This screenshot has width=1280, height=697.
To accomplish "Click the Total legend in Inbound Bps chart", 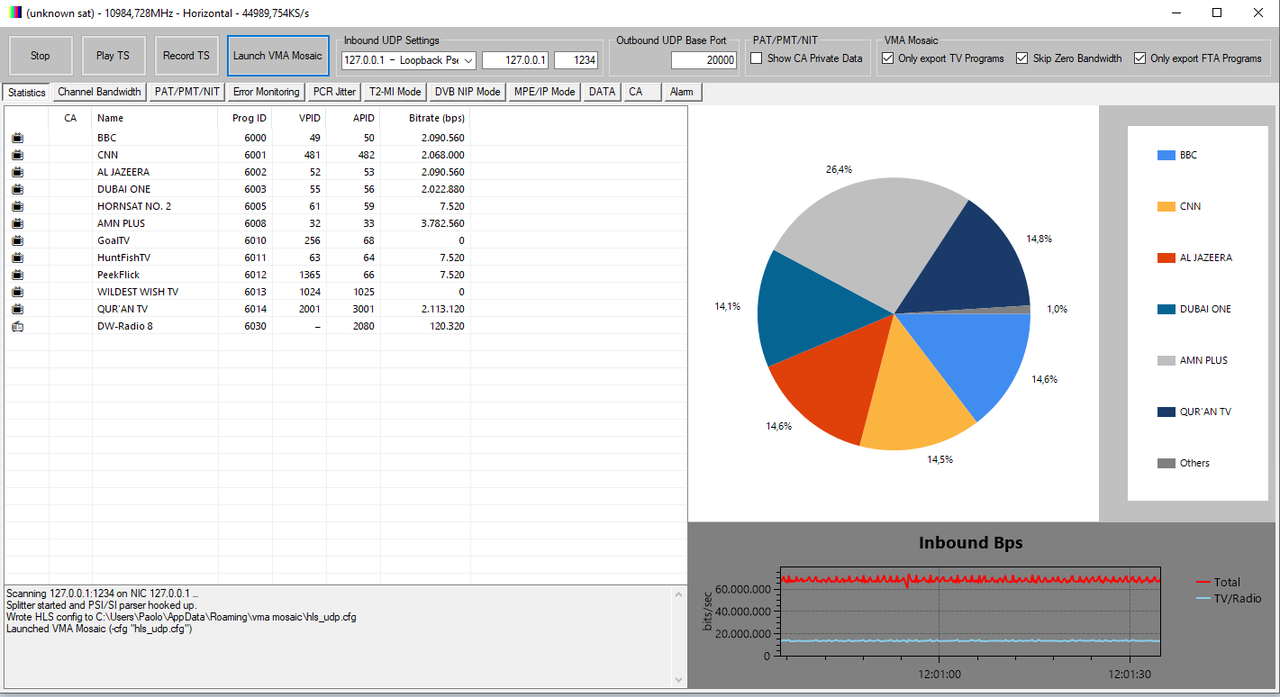I will (1218, 582).
